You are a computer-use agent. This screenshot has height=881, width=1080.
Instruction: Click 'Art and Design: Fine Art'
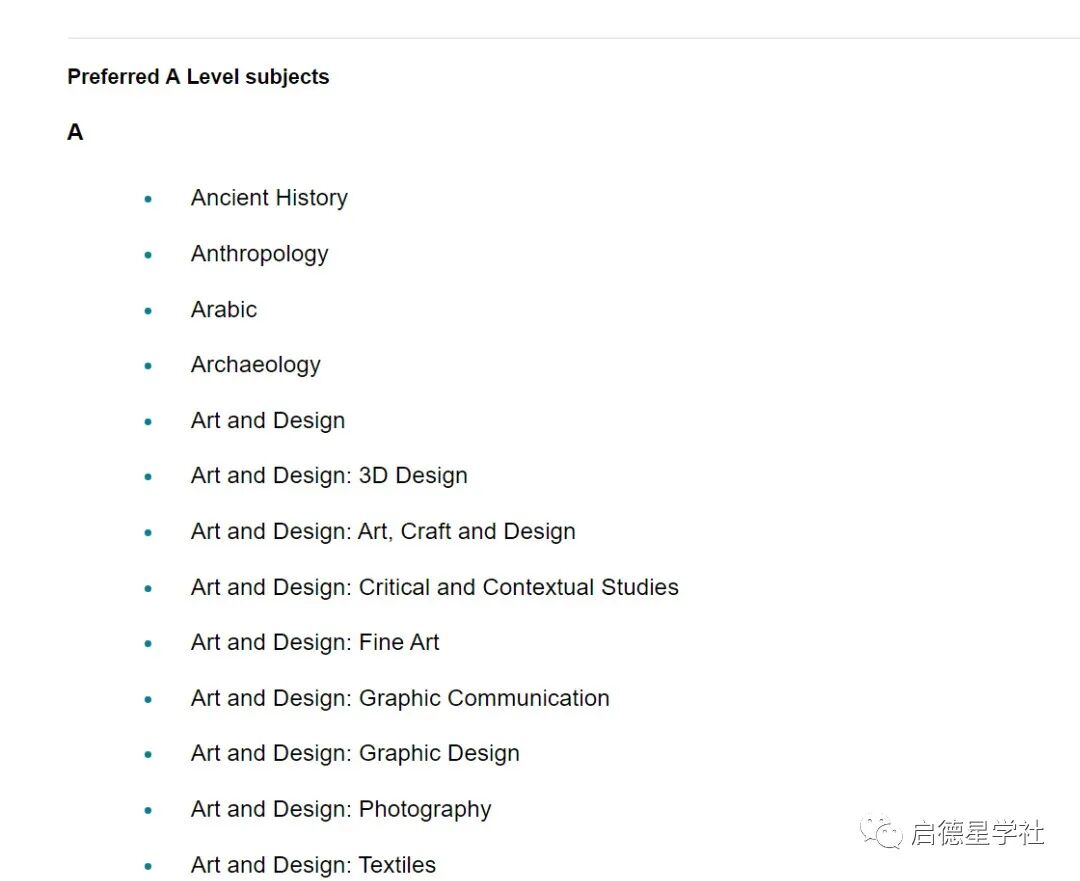click(x=315, y=642)
